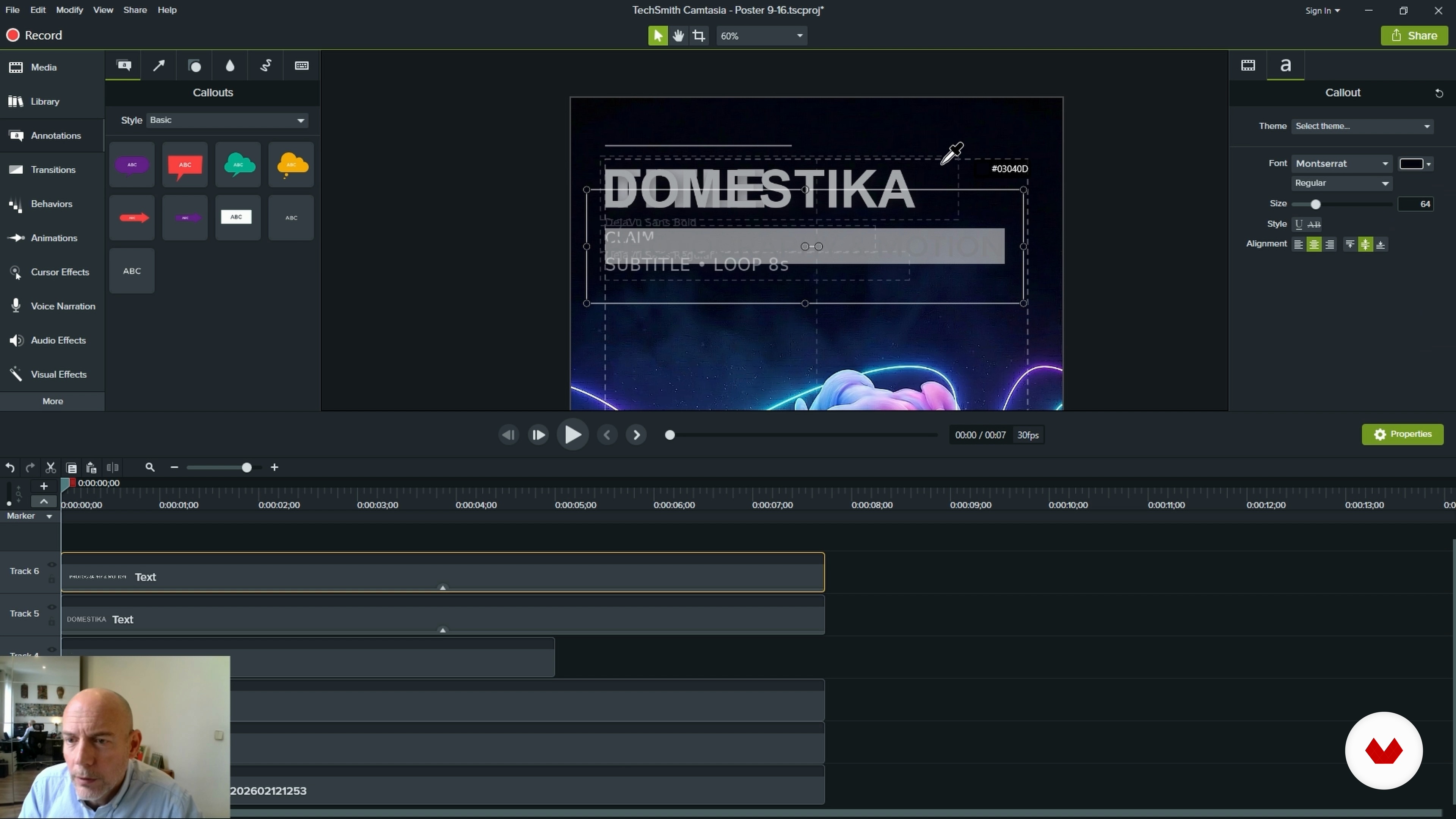Paste clip with timeline paste icon

pos(91,468)
